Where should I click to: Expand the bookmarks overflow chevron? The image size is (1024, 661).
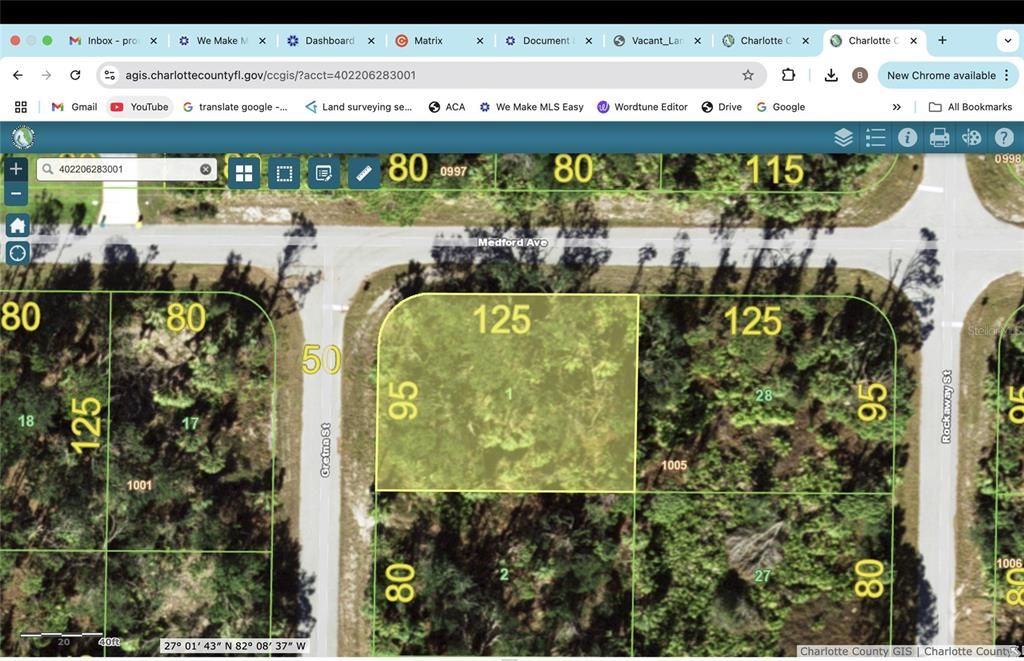tap(897, 107)
